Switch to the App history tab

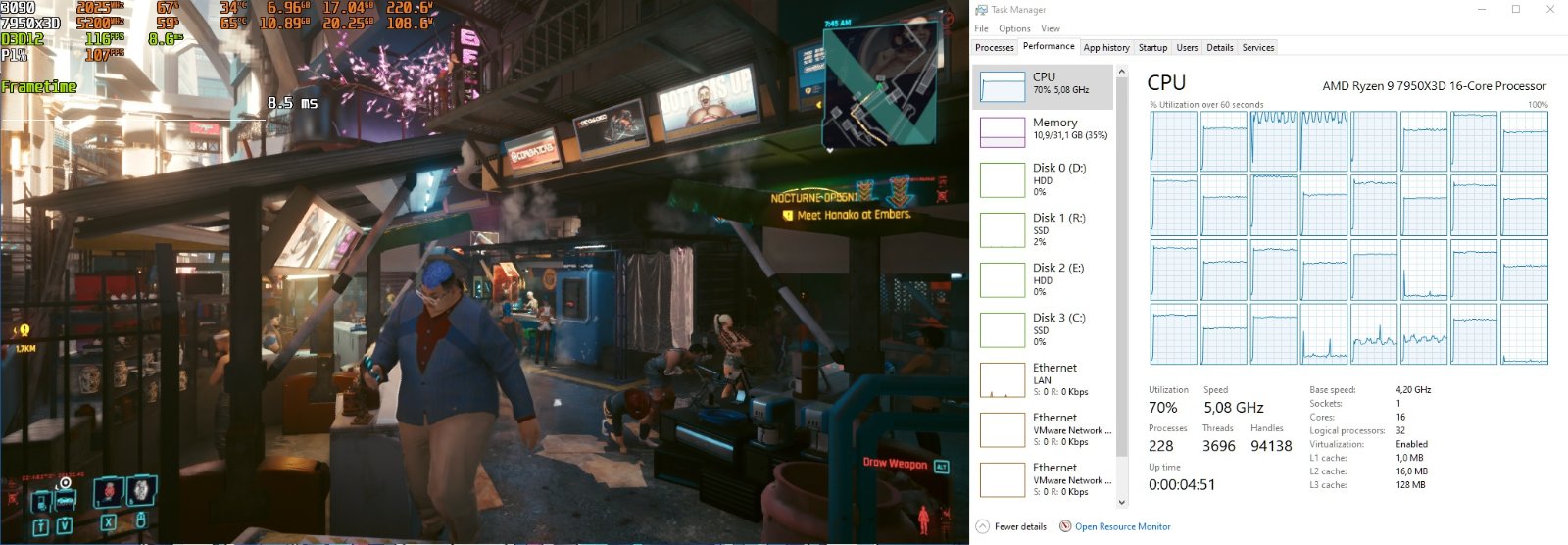click(1106, 47)
